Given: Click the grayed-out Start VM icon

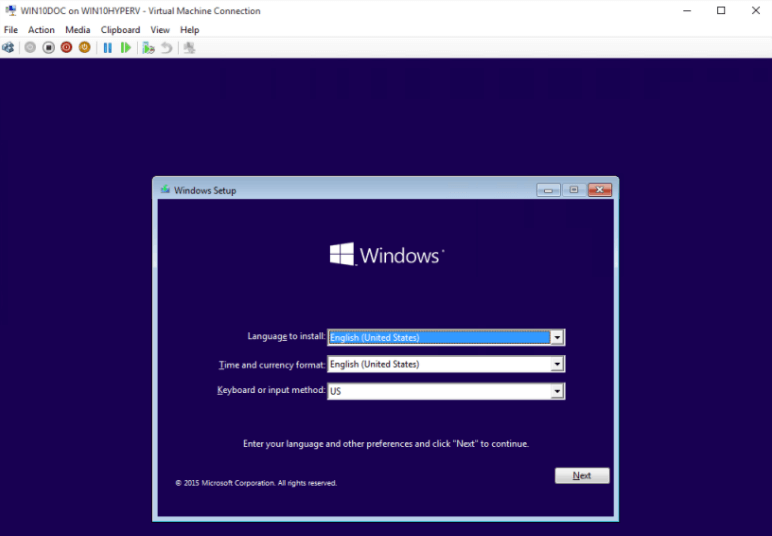Looking at the screenshot, I should coord(30,48).
